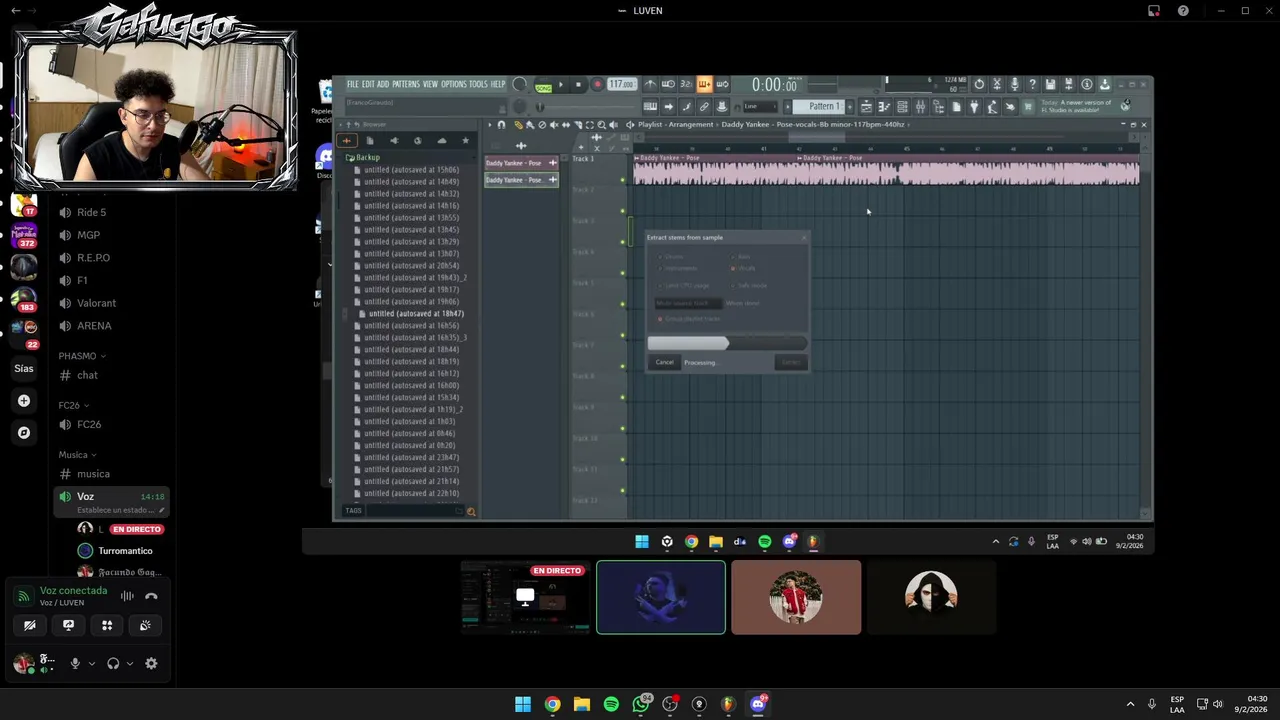The image size is (1280, 720).
Task: Collapse the Backup folder in FL browser
Action: [363, 158]
